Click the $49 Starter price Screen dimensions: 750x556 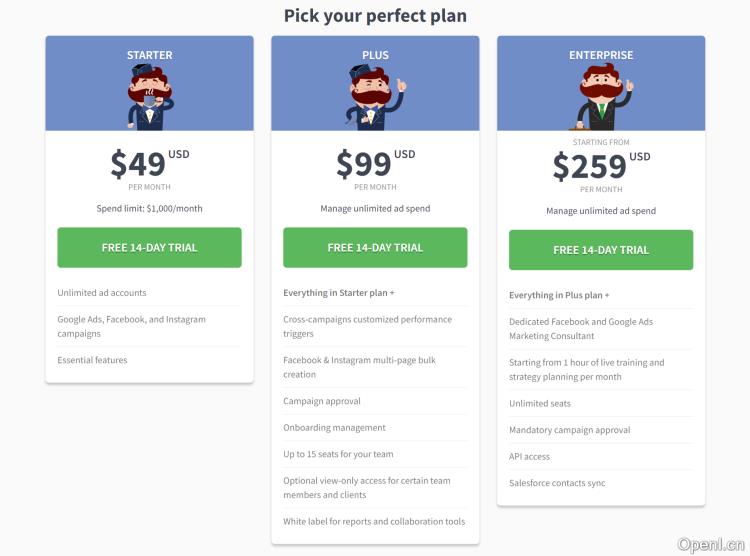[x=138, y=163]
